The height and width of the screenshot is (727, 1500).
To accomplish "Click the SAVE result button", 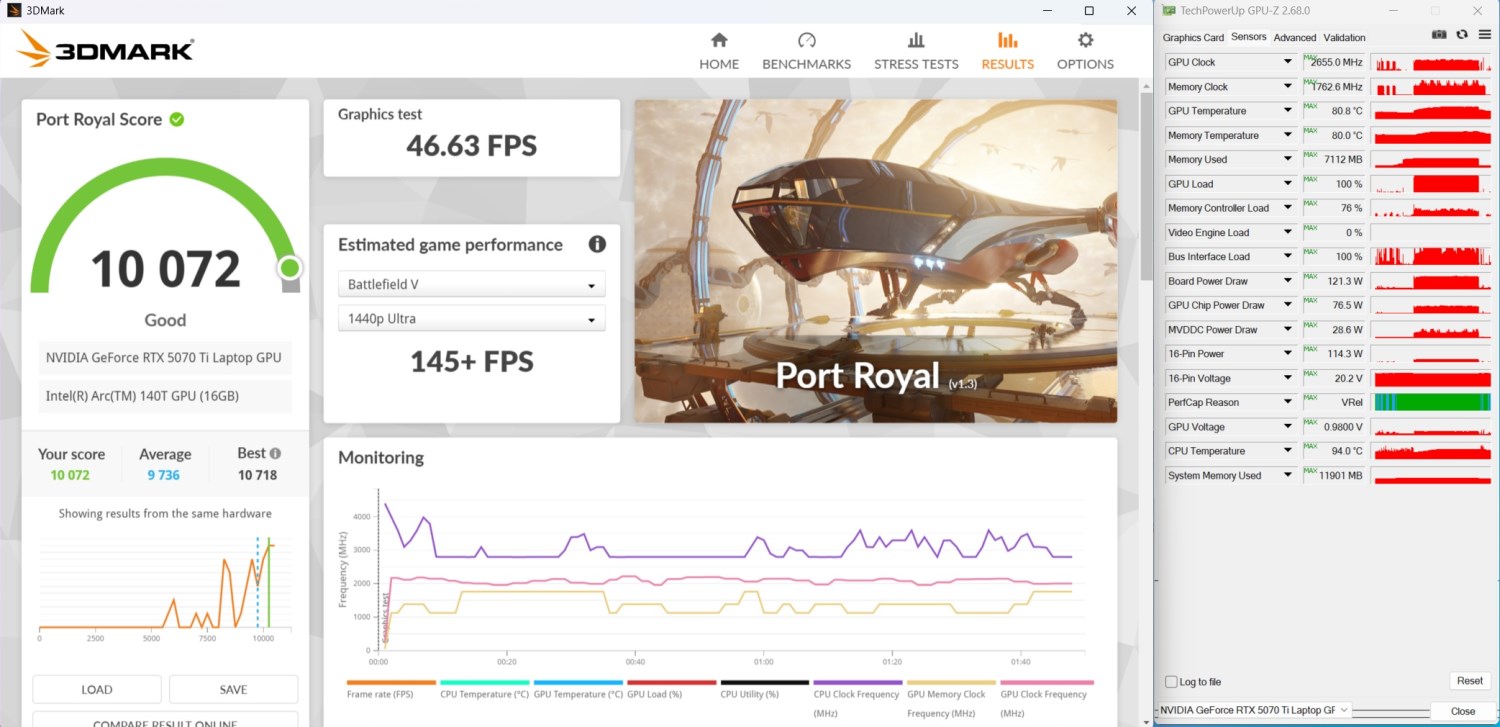I will 233,689.
